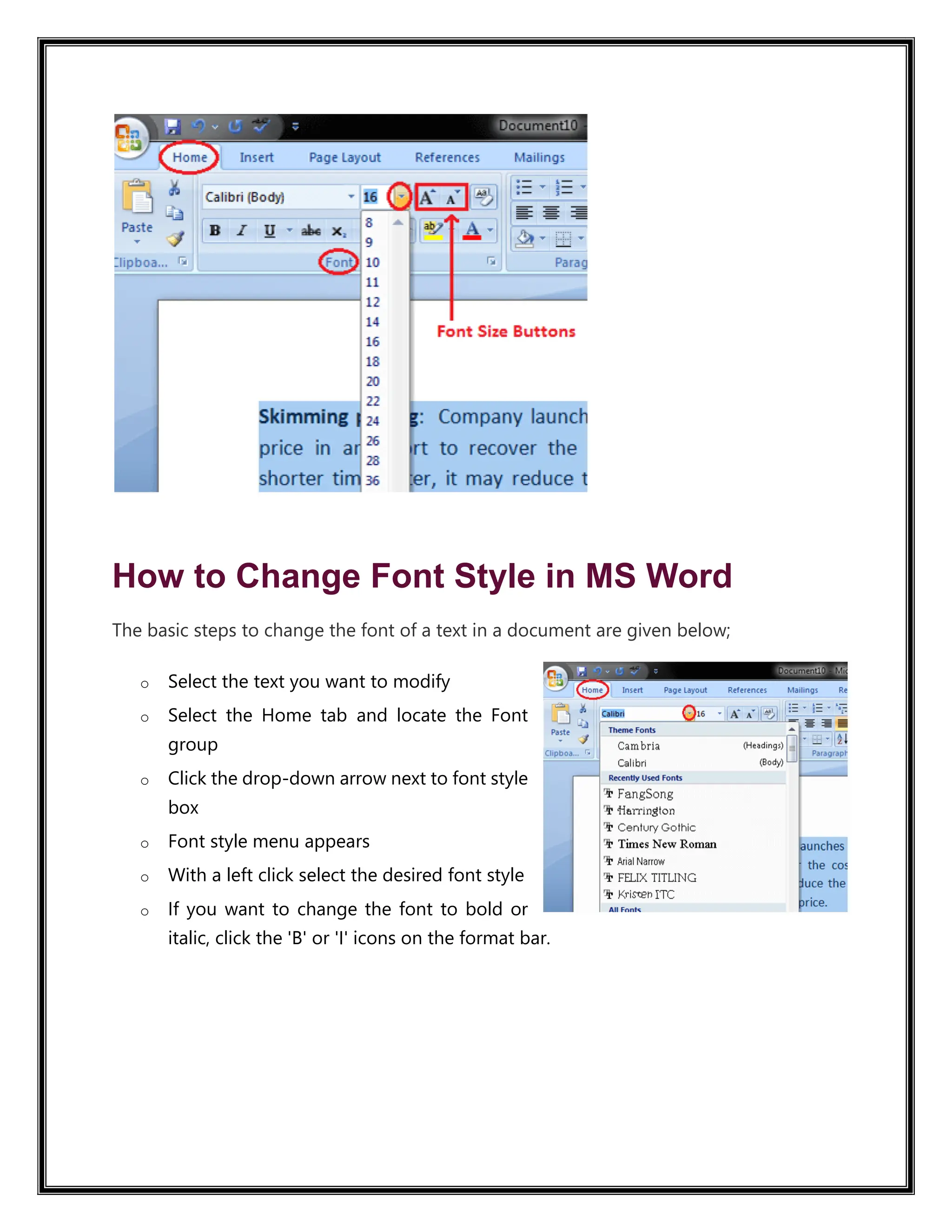Click the scroll-up arrow of the font list
Image resolution: width=952 pixels, height=1232 pixels.
[792, 729]
